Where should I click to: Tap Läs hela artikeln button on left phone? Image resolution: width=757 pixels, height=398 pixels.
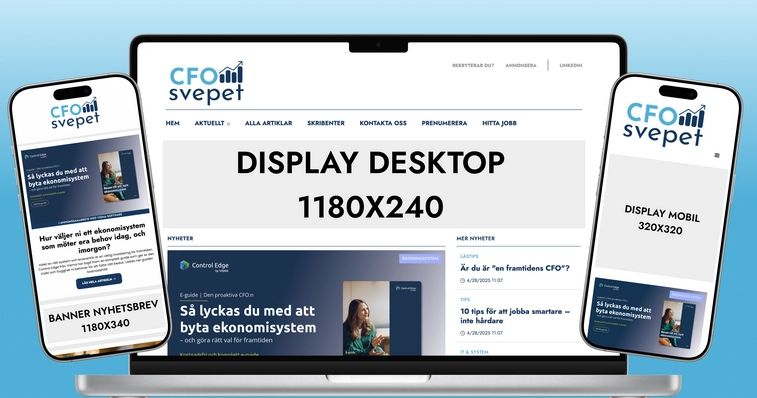(99, 280)
